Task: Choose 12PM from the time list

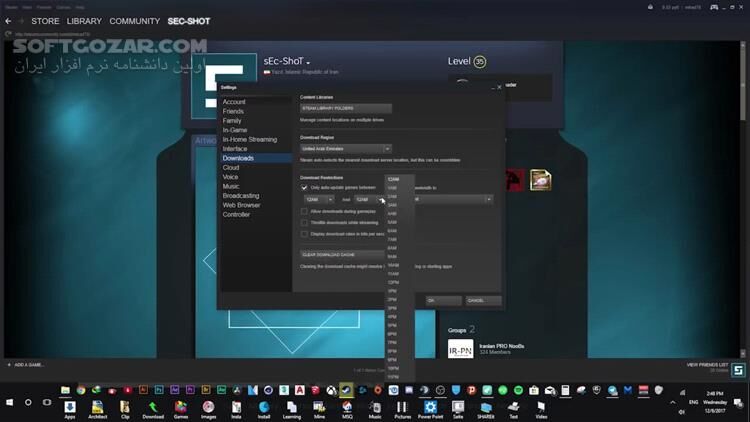Action: pyautogui.click(x=393, y=282)
